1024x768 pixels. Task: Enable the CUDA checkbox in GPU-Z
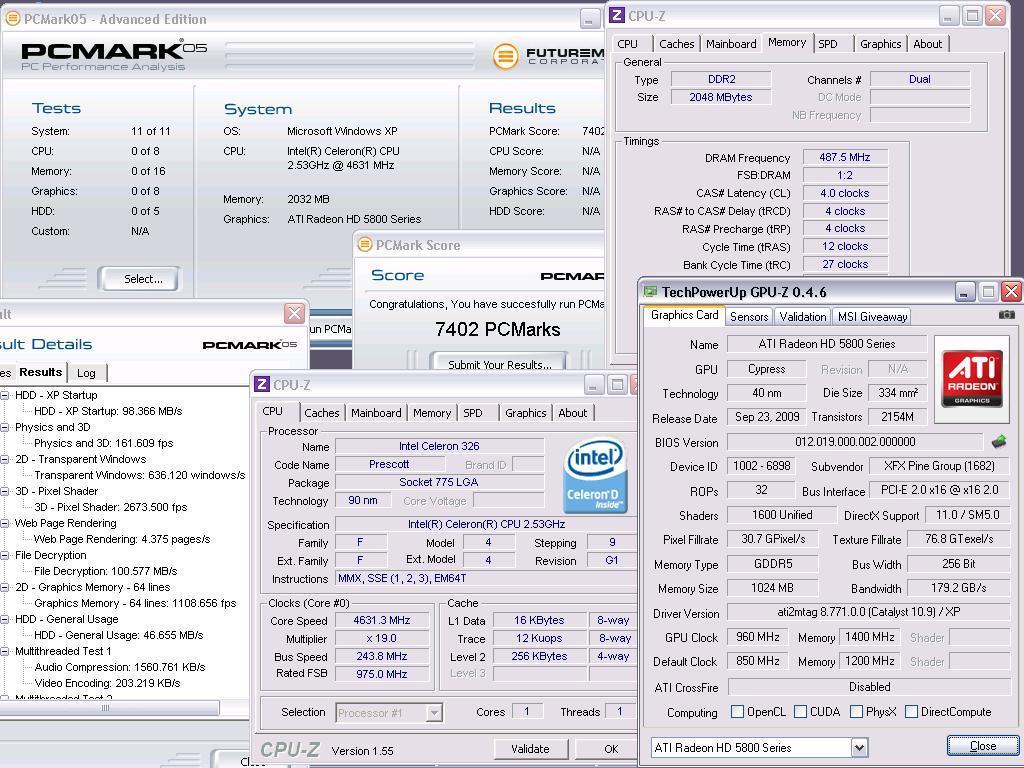[x=800, y=711]
